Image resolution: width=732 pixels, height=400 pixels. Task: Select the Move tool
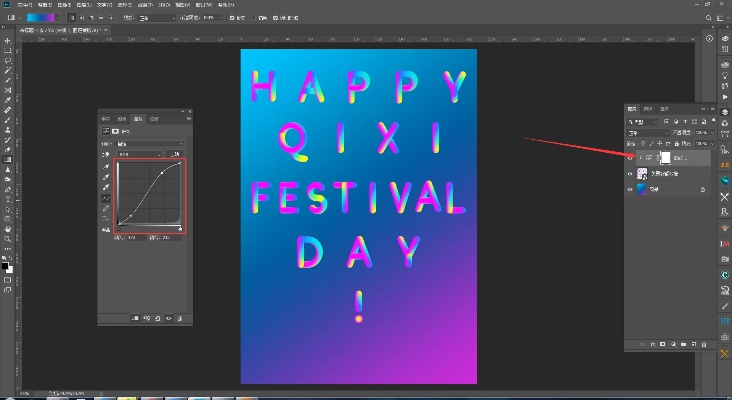point(7,41)
